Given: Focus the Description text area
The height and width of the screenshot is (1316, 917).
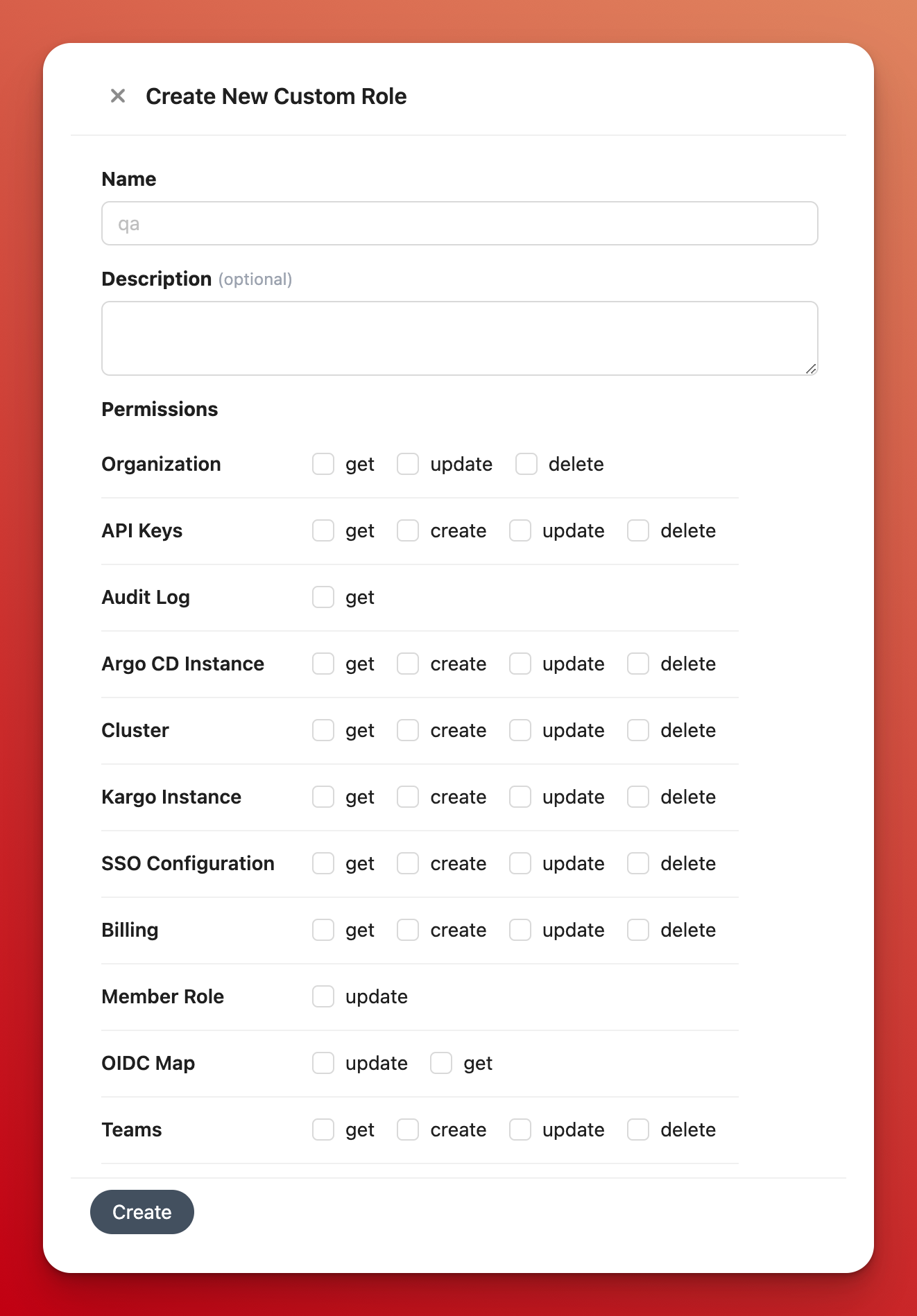Looking at the screenshot, I should click(459, 338).
